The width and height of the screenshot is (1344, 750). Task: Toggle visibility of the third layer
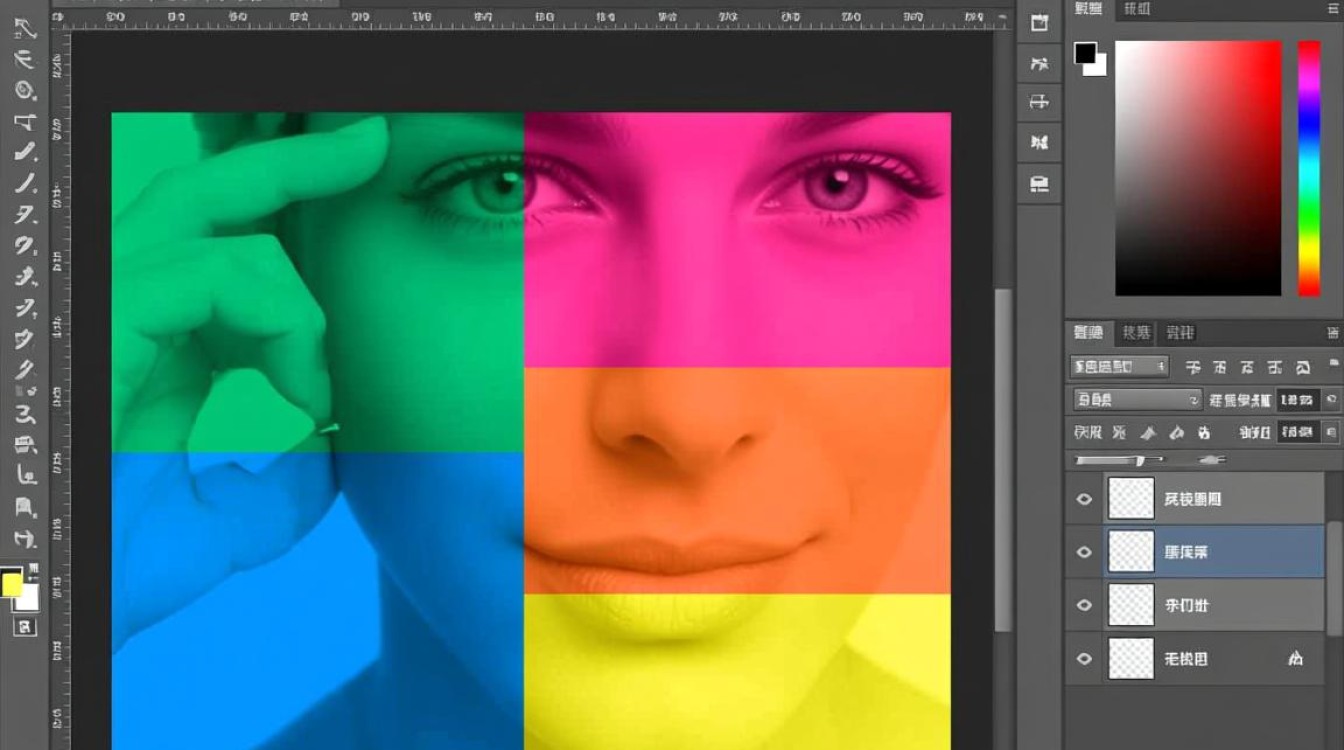[1084, 605]
